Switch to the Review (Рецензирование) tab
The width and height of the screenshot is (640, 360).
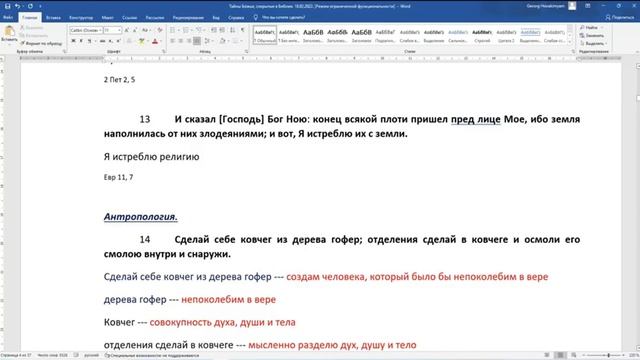(x=188, y=18)
